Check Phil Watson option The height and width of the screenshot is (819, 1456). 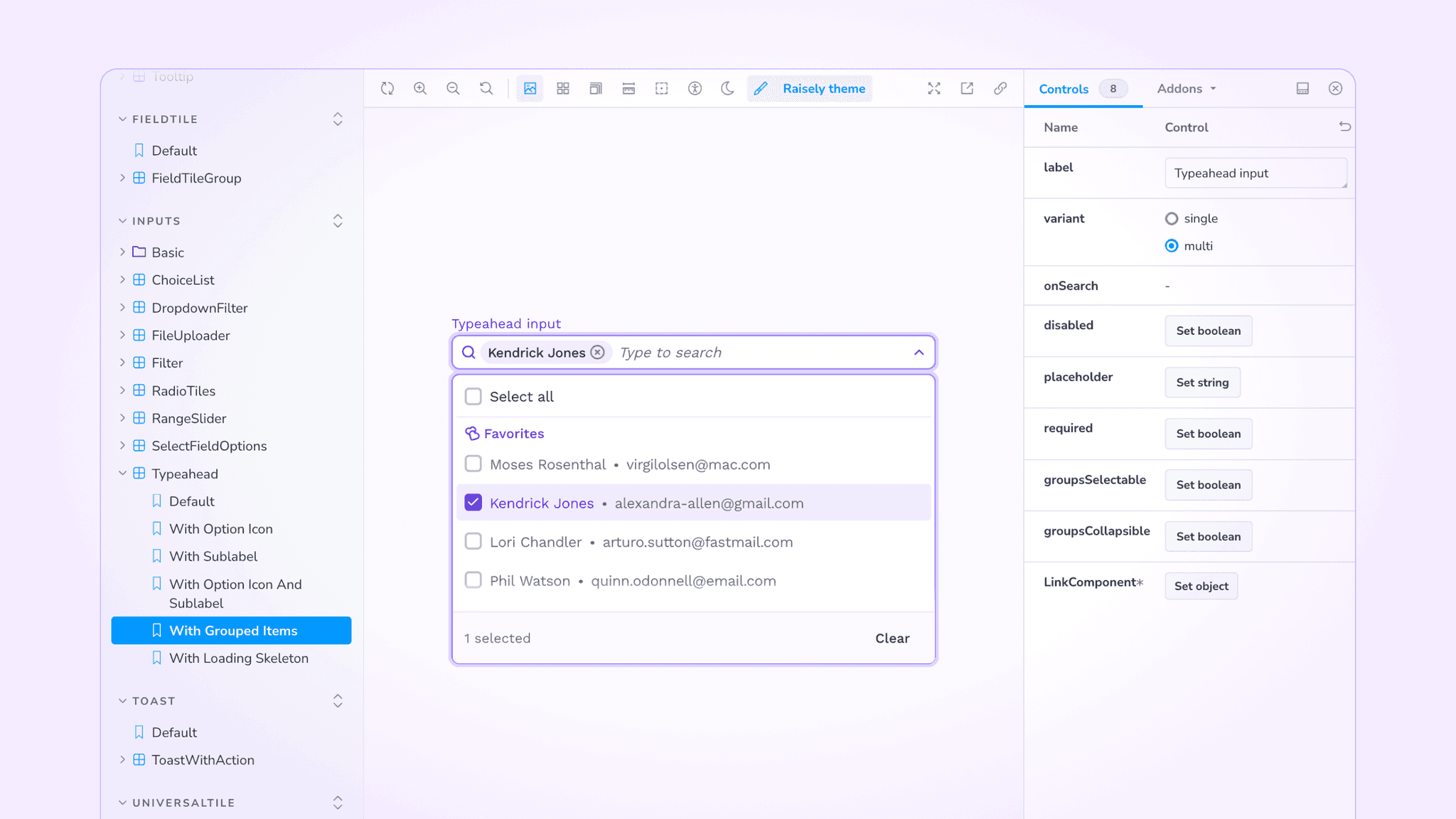(473, 581)
